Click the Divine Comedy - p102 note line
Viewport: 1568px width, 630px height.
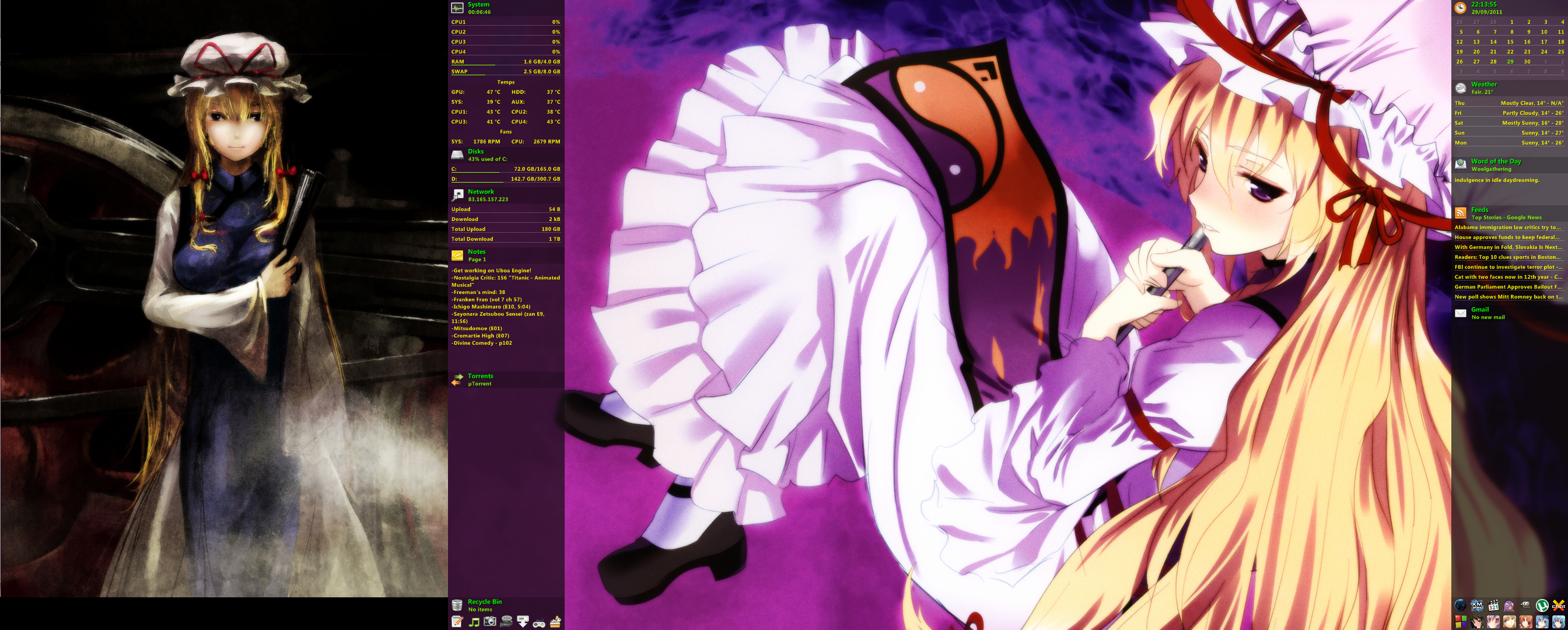click(481, 344)
